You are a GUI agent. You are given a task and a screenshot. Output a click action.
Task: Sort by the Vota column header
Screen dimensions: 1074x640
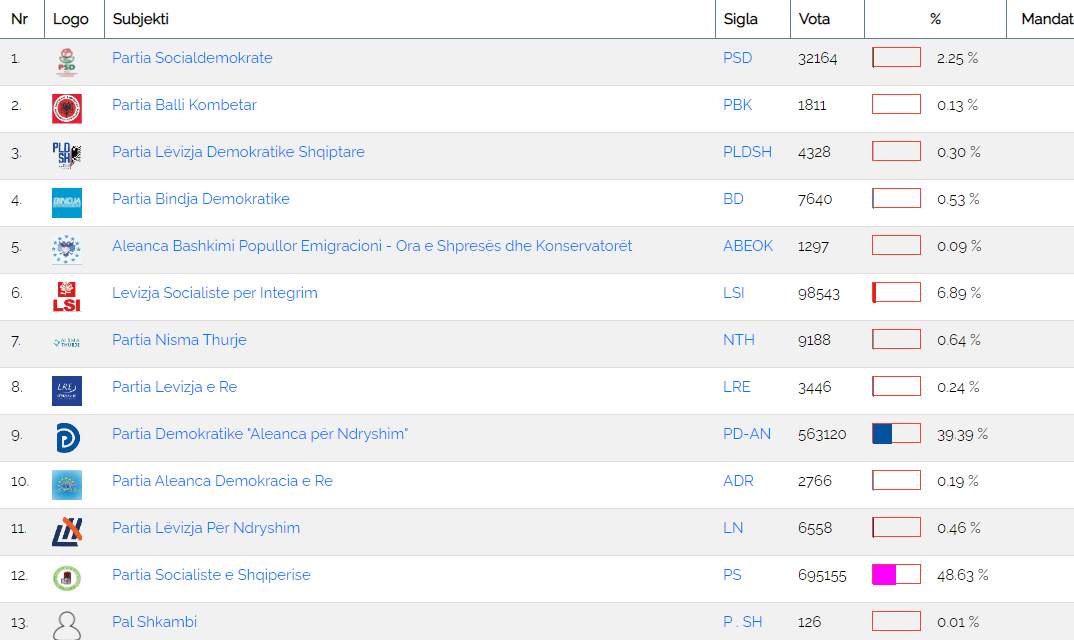(814, 19)
